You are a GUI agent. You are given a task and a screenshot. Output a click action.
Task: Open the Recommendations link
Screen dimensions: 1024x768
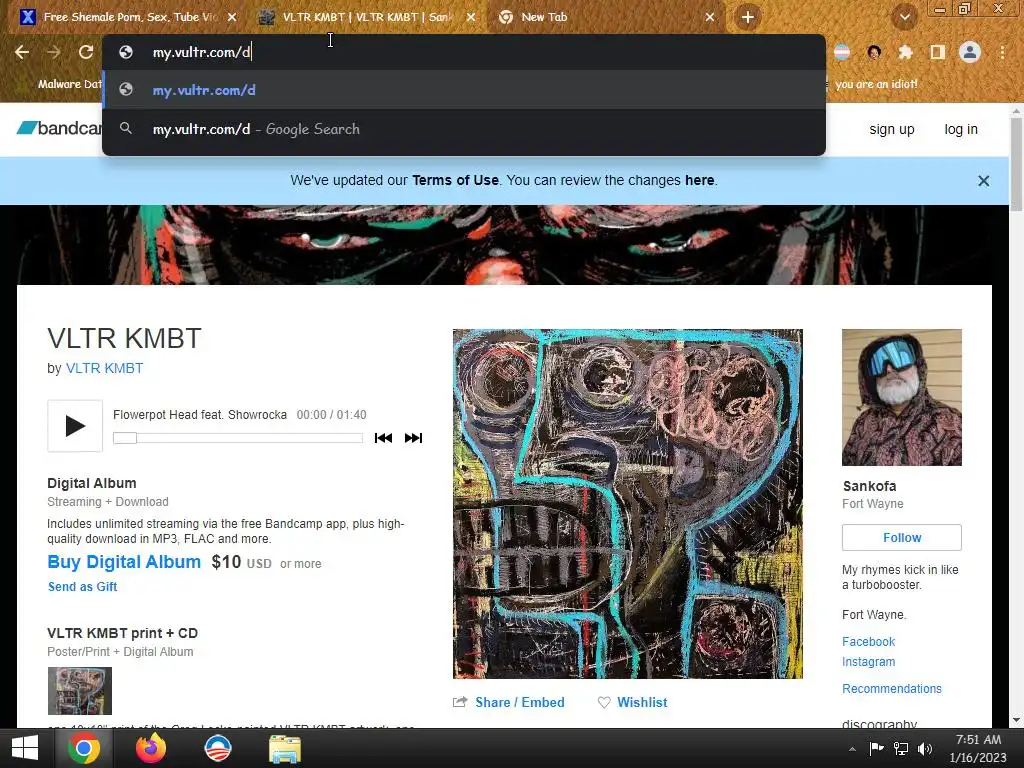pos(891,688)
